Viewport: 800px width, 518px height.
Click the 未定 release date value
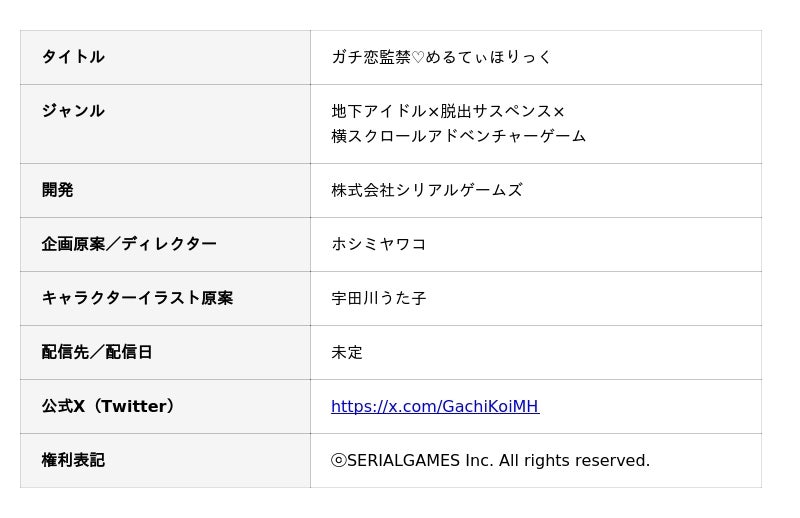click(x=347, y=352)
